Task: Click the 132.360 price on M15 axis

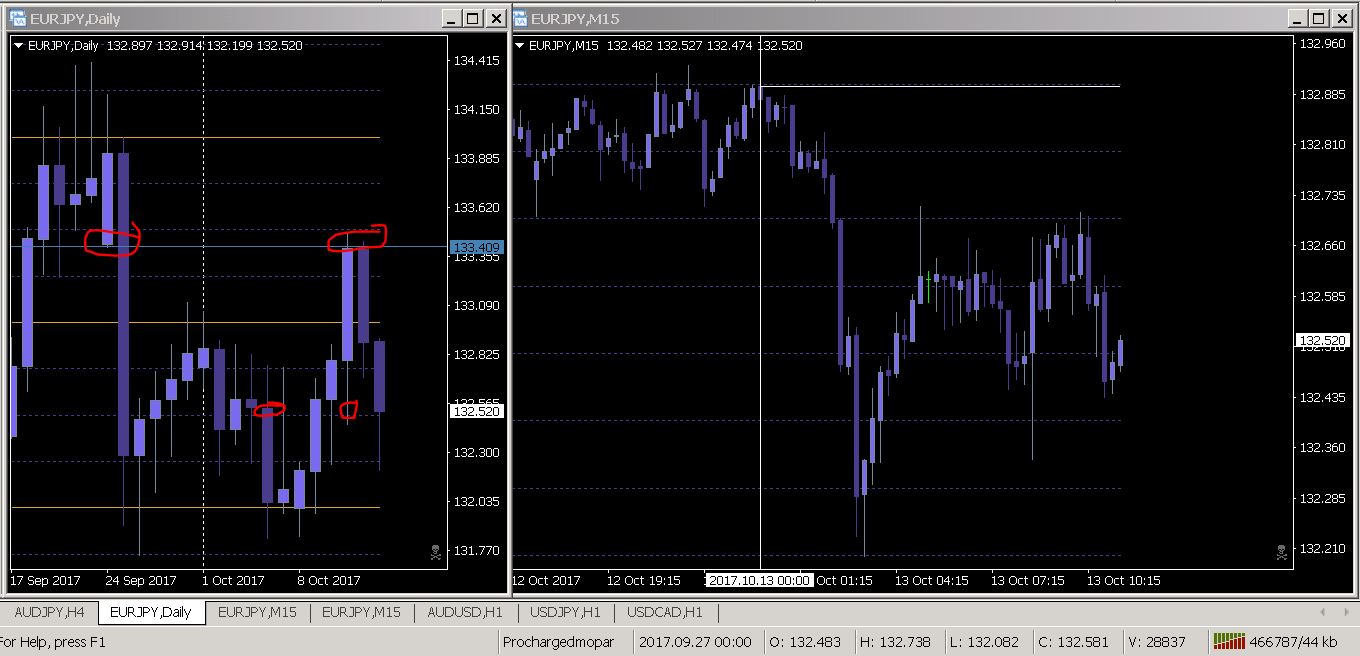Action: click(x=1322, y=448)
